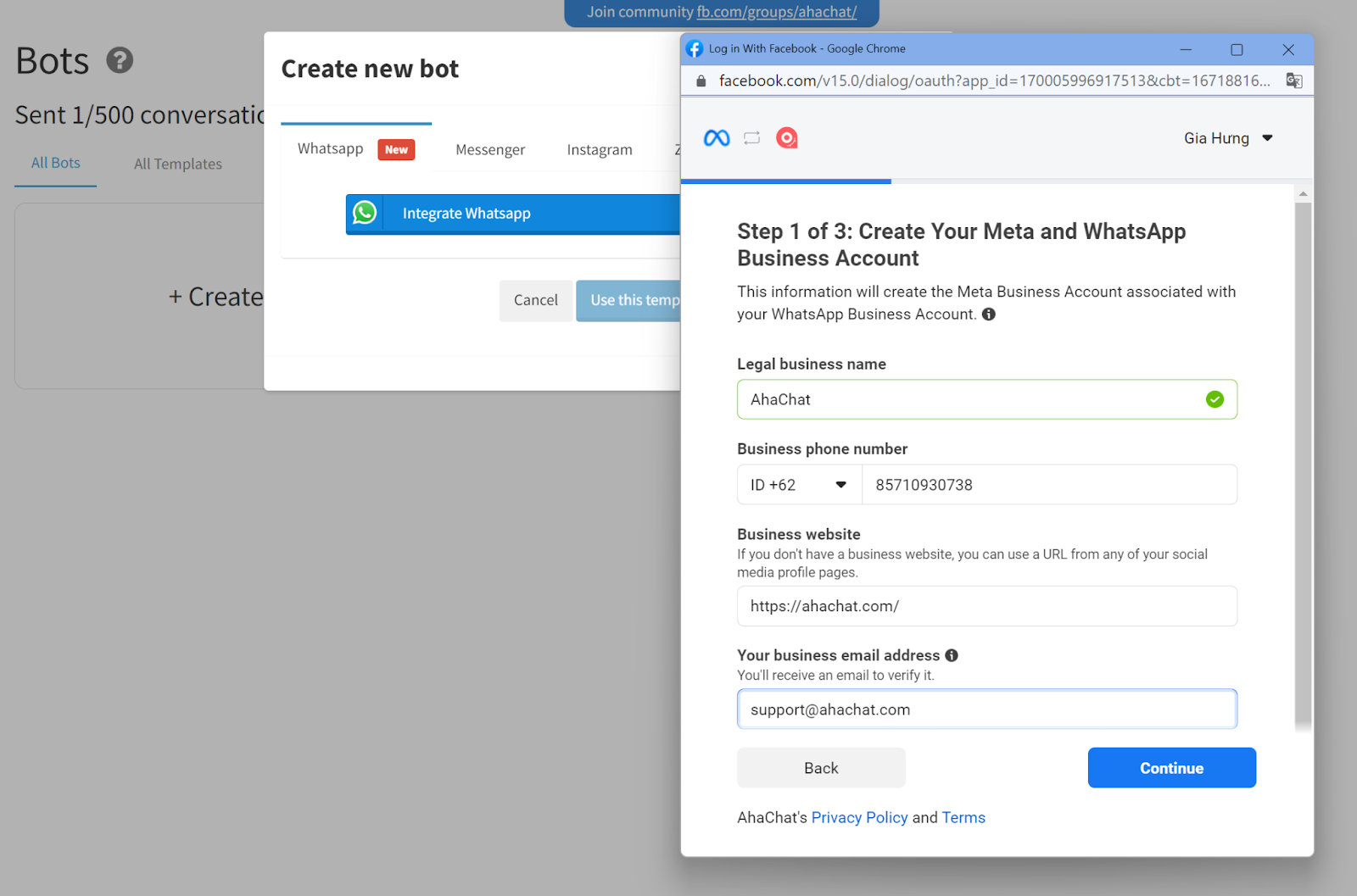This screenshot has width=1357, height=896.
Task: Click the sync arrows icon between Meta and AhaChat
Action: (752, 137)
